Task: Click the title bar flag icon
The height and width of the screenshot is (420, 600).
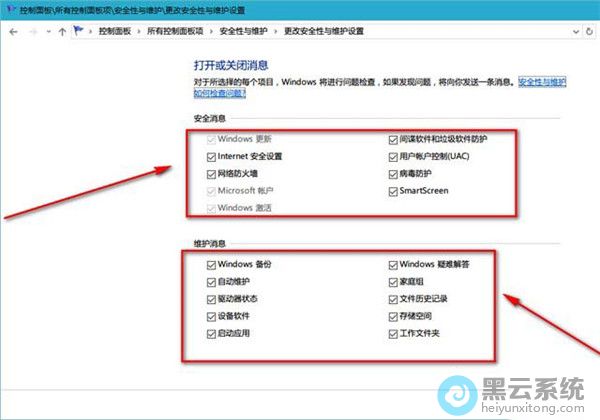Action: click(8, 9)
